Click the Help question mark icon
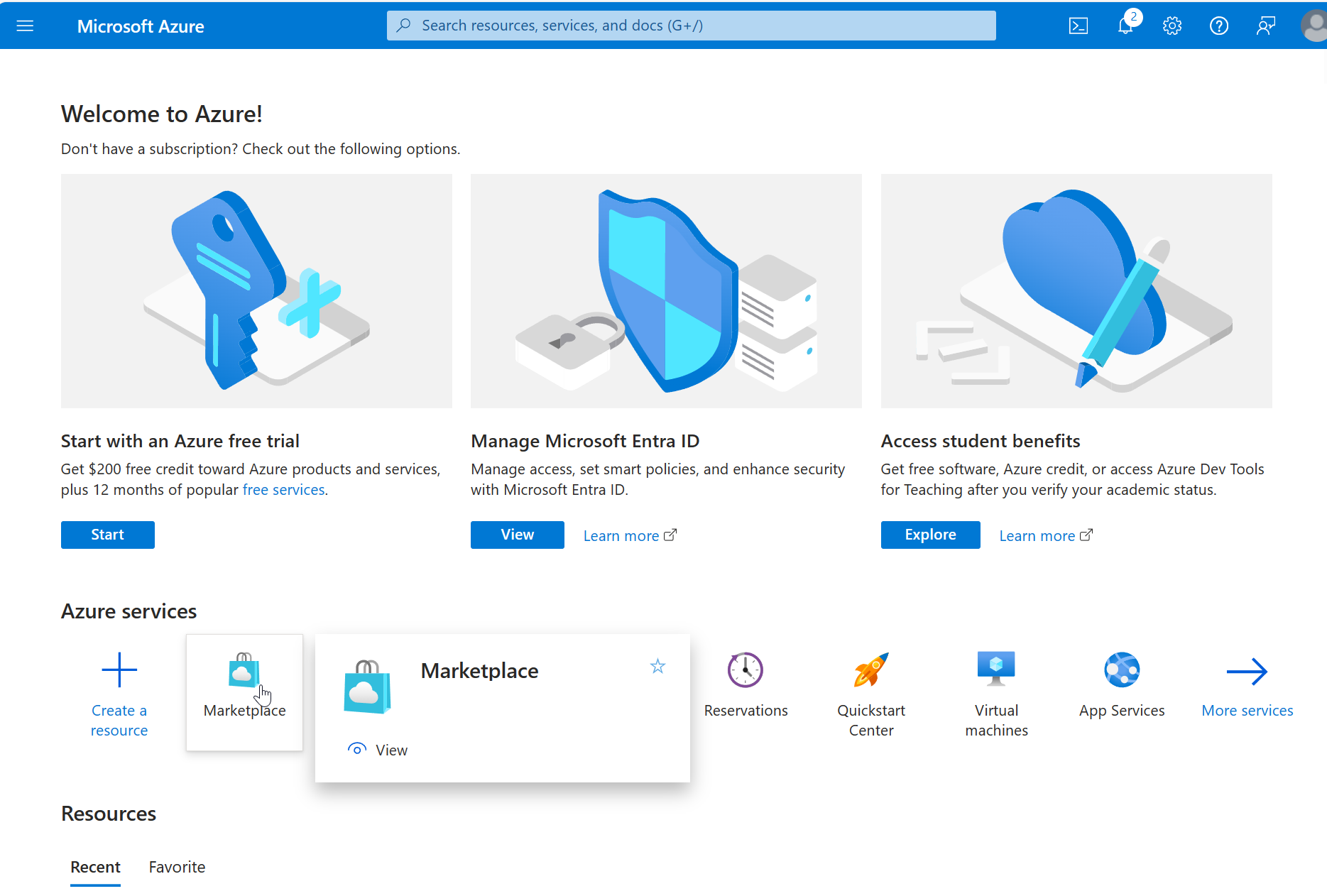This screenshot has height=896, width=1327. [1218, 26]
